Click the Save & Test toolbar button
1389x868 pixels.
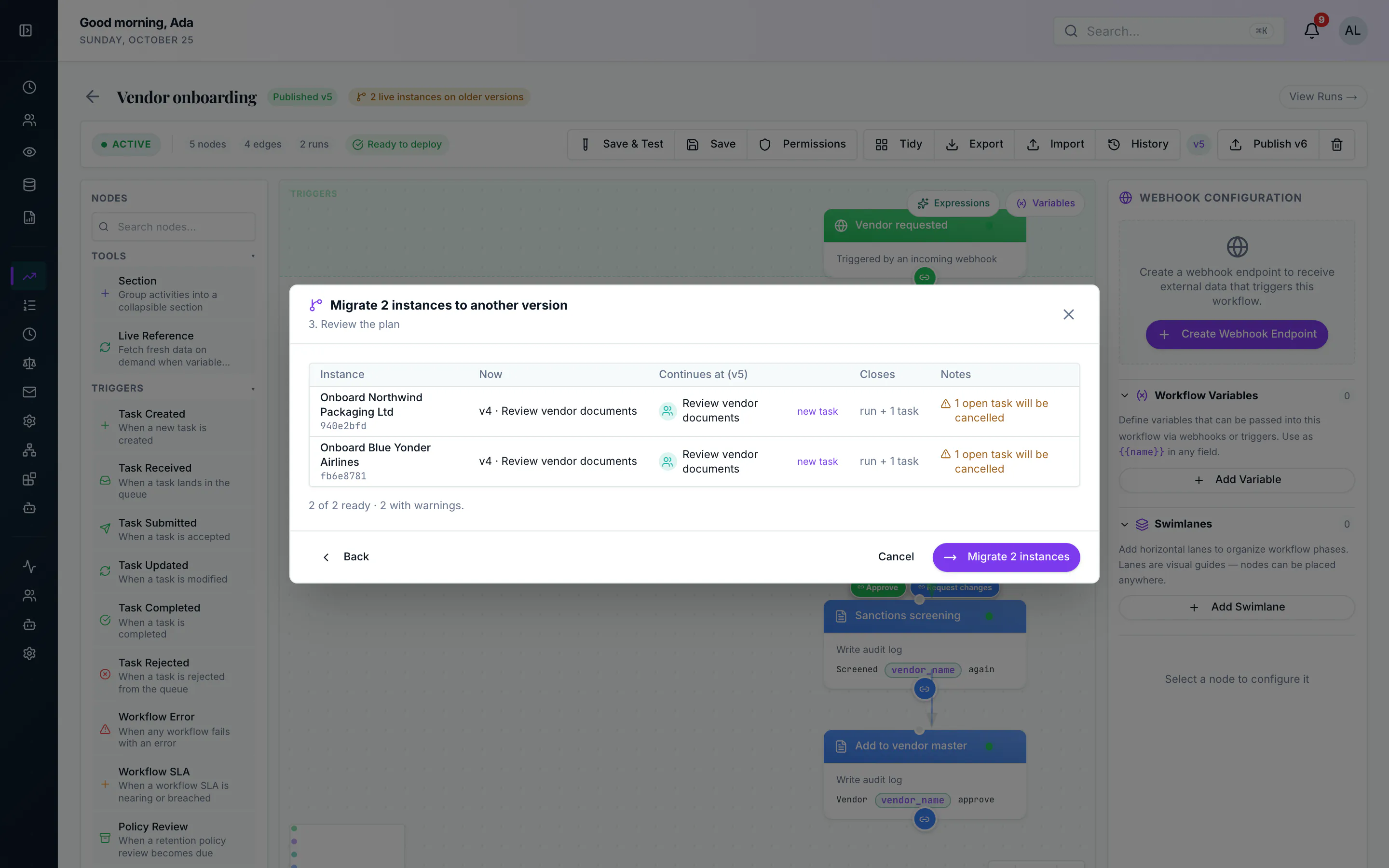[622, 144]
